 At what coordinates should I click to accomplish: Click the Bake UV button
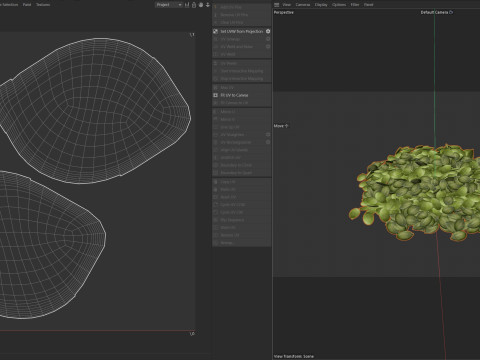(242, 197)
